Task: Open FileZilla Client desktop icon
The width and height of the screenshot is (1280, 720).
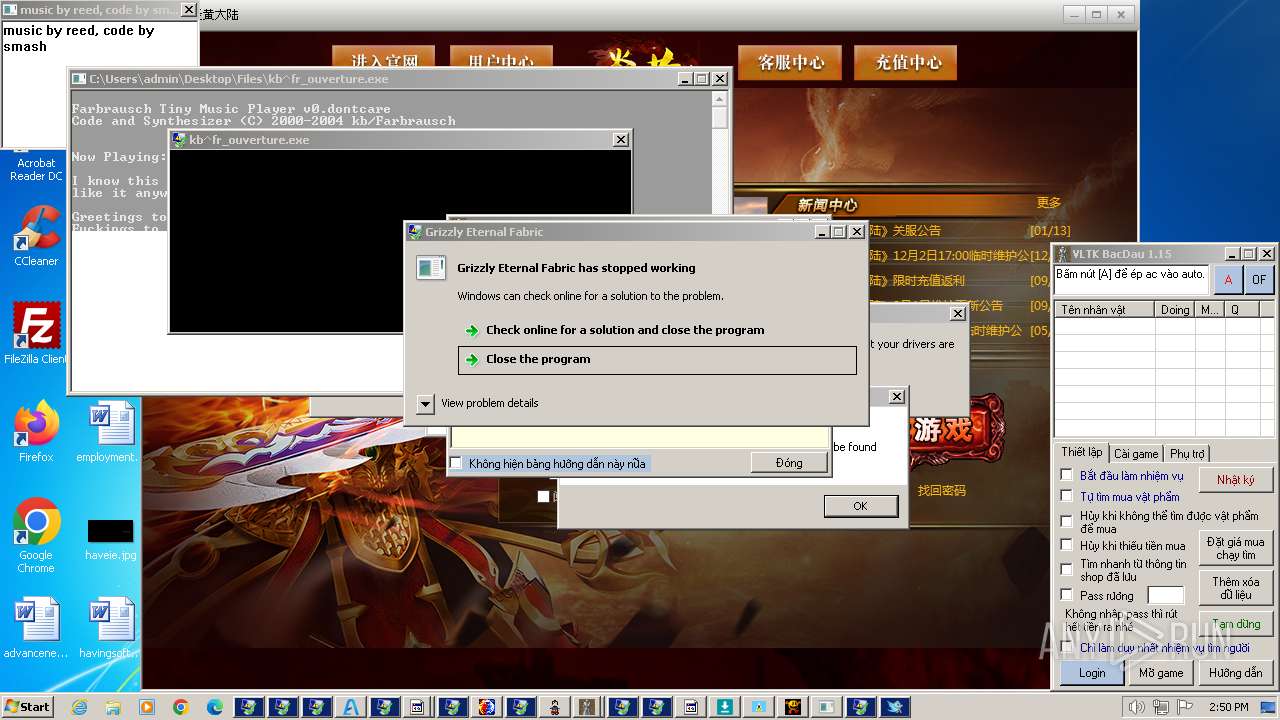Action: point(36,334)
